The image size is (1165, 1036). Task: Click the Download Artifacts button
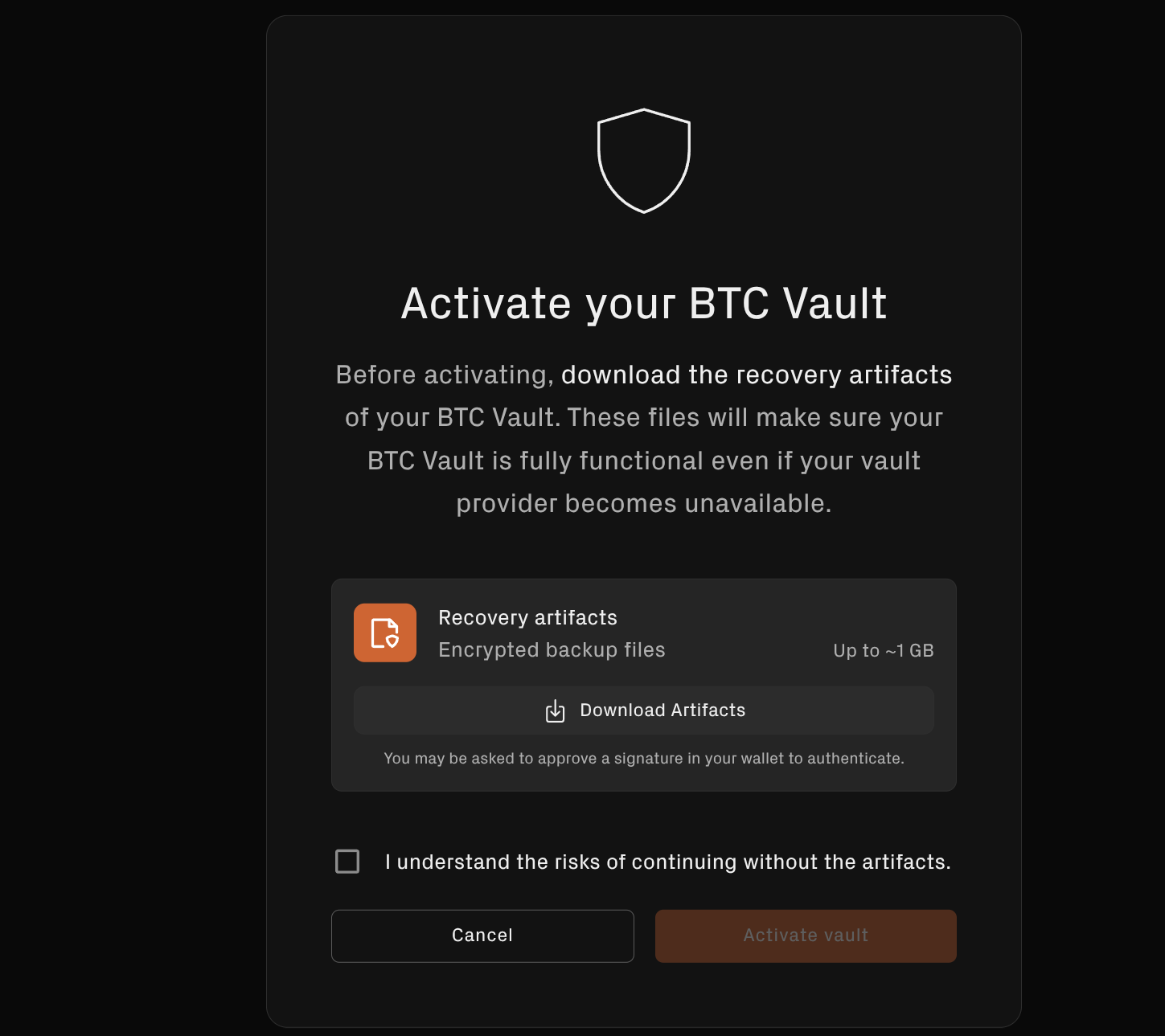click(x=644, y=710)
